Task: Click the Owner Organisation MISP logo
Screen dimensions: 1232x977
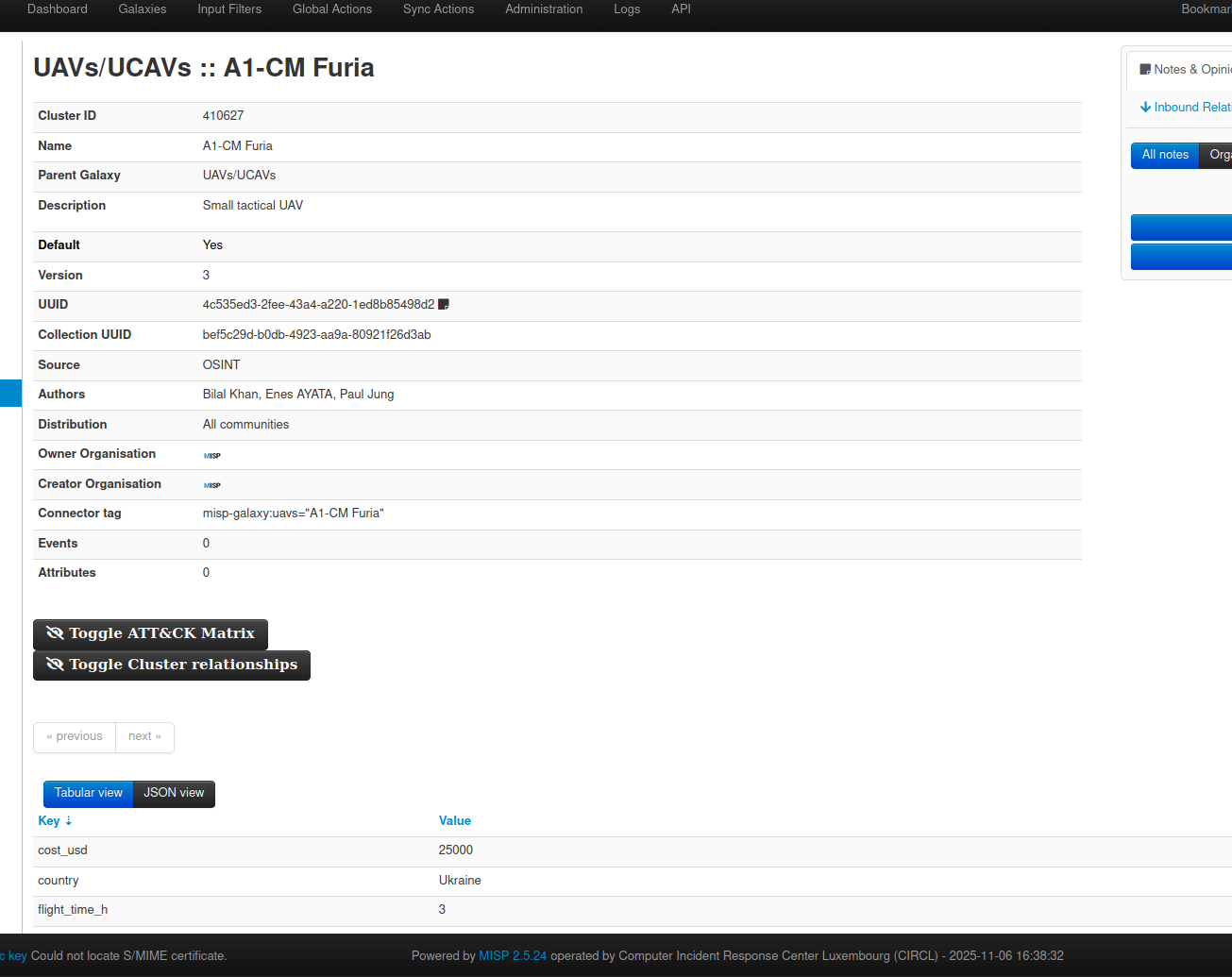Action: pos(212,455)
